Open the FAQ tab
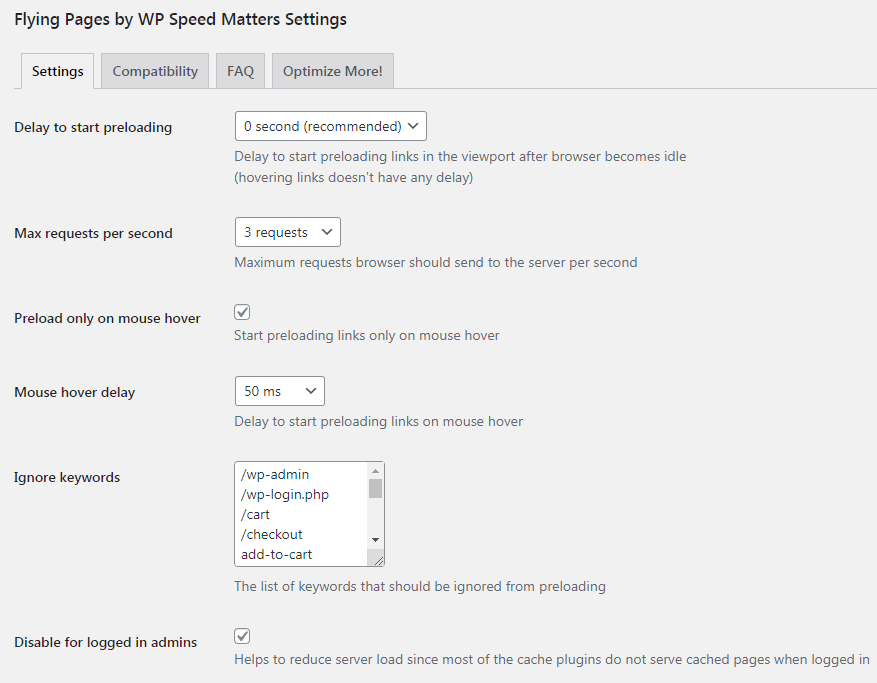The height and width of the screenshot is (683, 877). pos(240,71)
